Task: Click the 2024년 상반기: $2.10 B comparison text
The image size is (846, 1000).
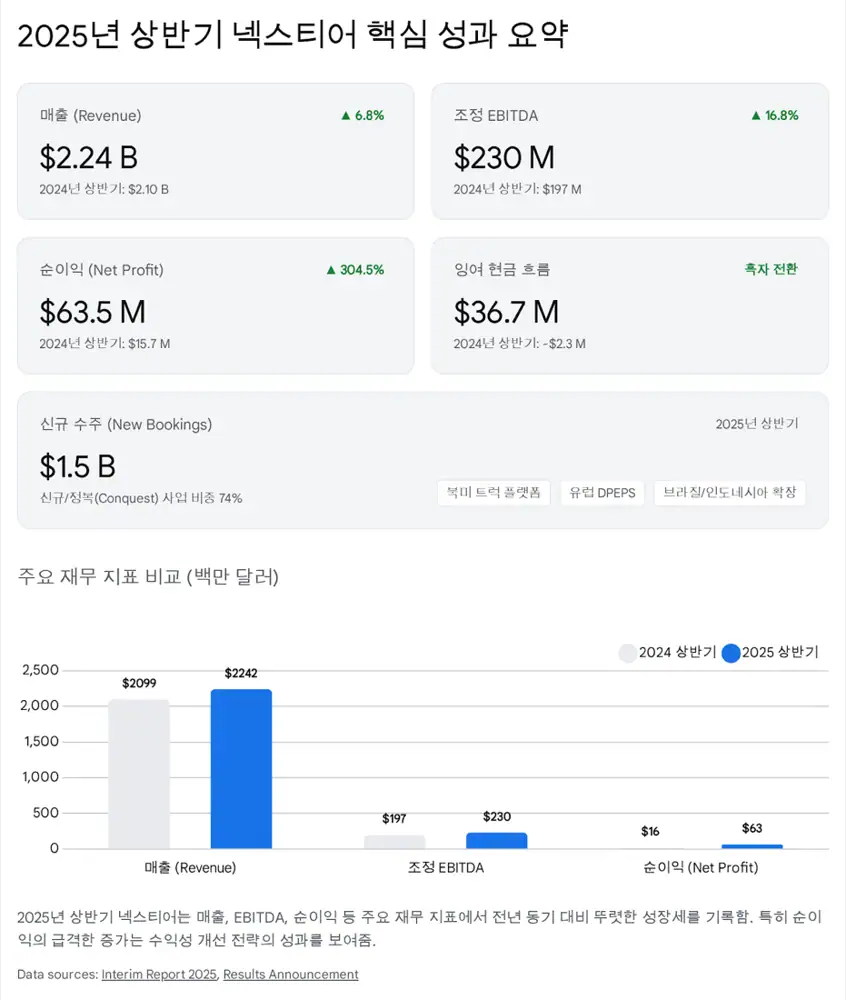Action: tap(104, 189)
